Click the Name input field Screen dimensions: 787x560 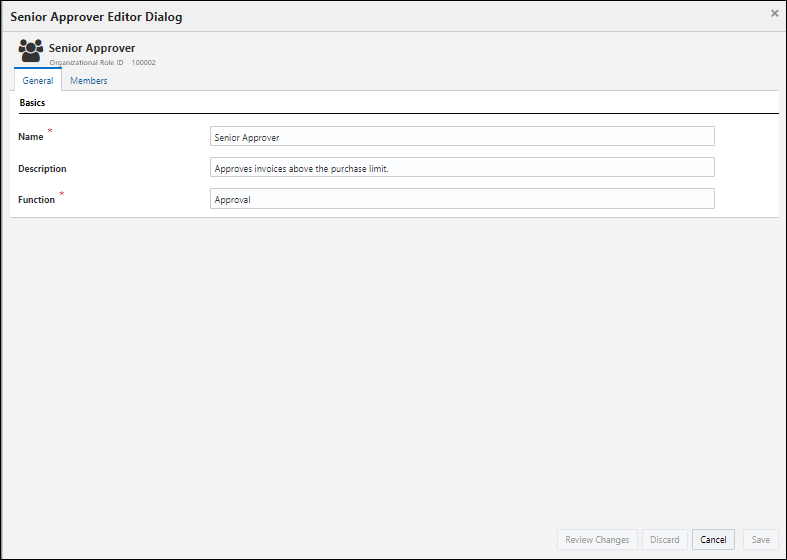pos(462,136)
